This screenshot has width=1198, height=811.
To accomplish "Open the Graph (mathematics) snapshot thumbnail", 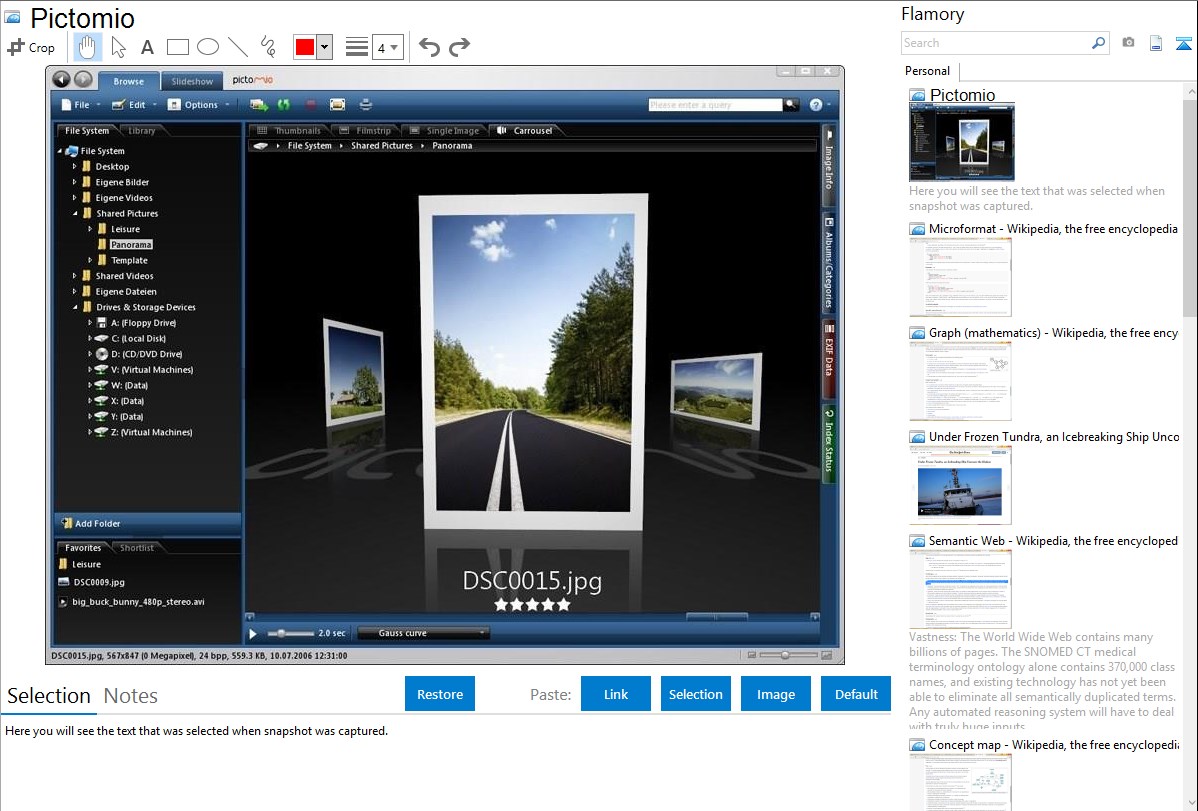I will tap(960, 381).
